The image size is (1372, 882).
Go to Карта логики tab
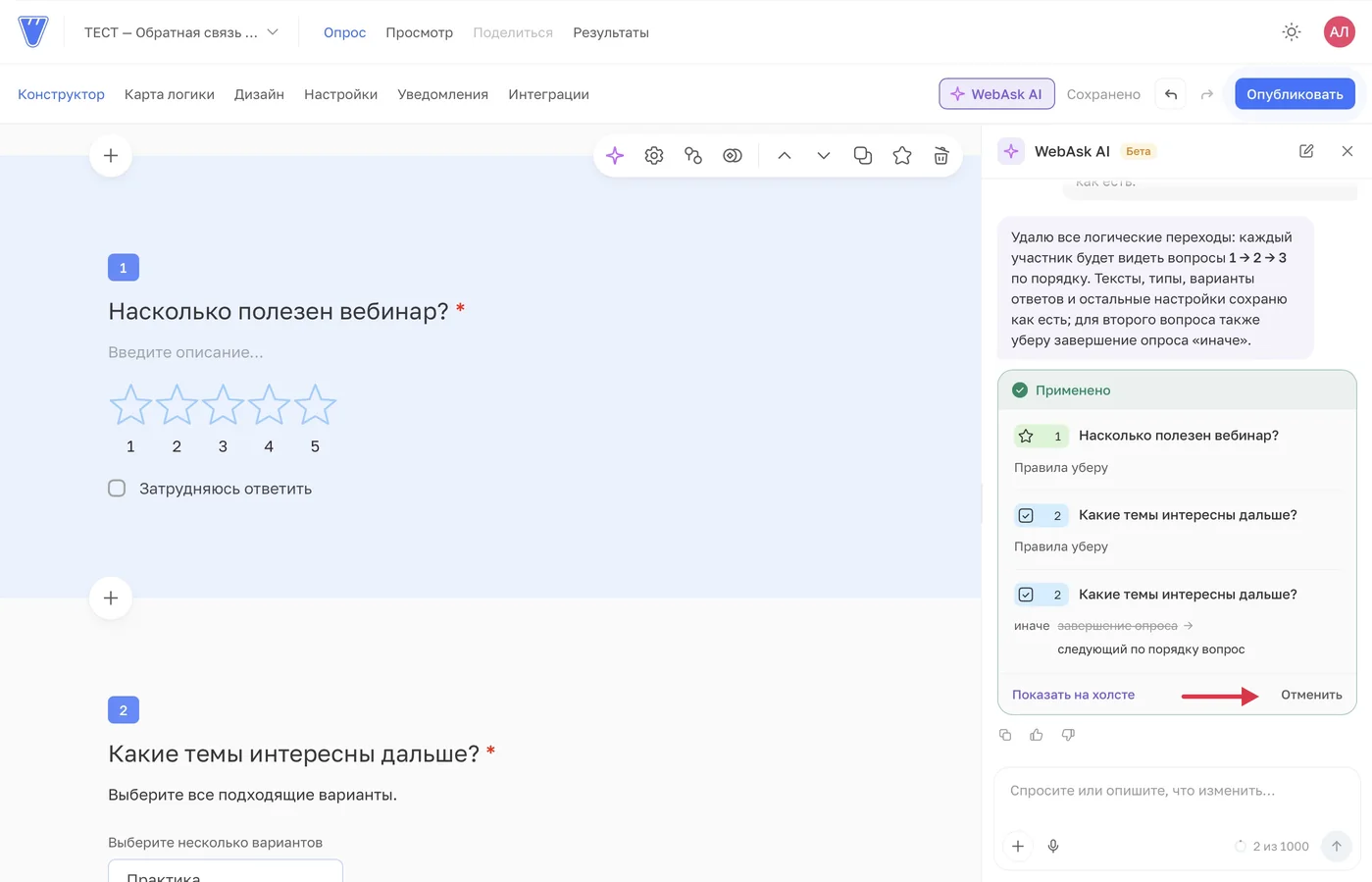[x=170, y=94]
